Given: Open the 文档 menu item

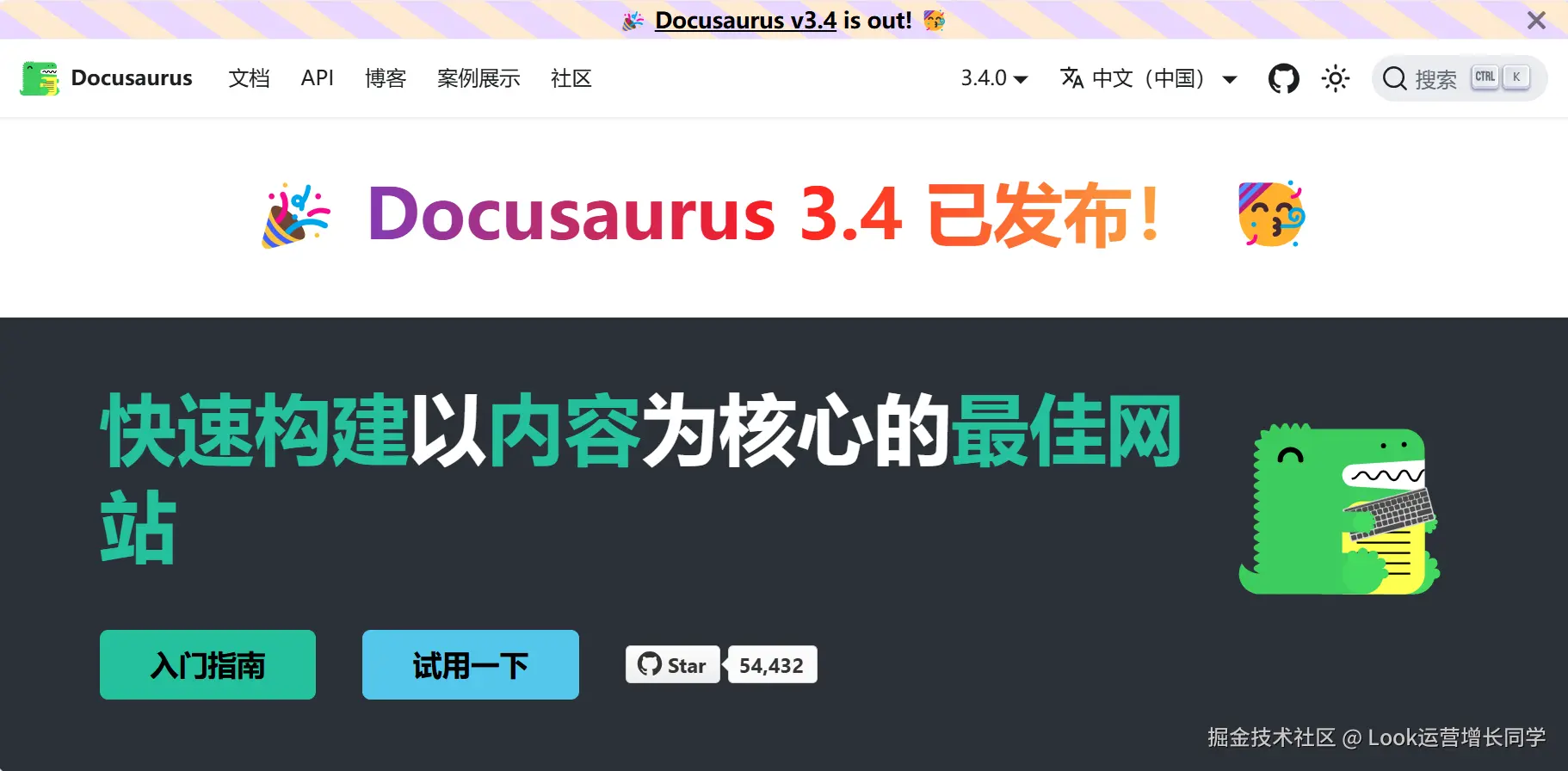Looking at the screenshot, I should click(249, 78).
